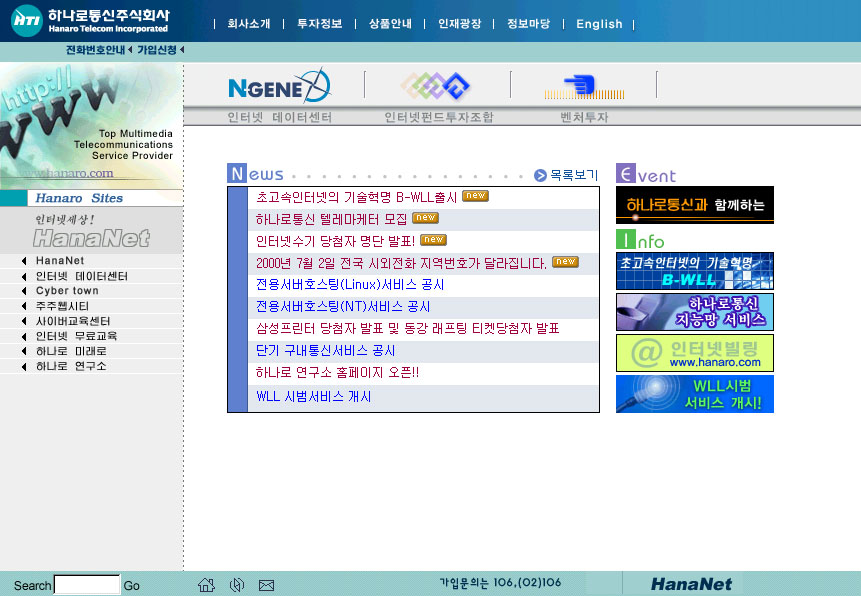861x596 pixels.
Task: Open 회사소개 in the top menu
Action: coord(249,24)
